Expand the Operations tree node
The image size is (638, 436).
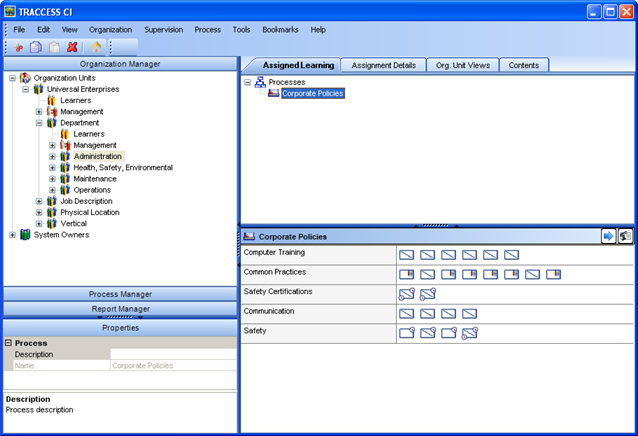pyautogui.click(x=52, y=190)
